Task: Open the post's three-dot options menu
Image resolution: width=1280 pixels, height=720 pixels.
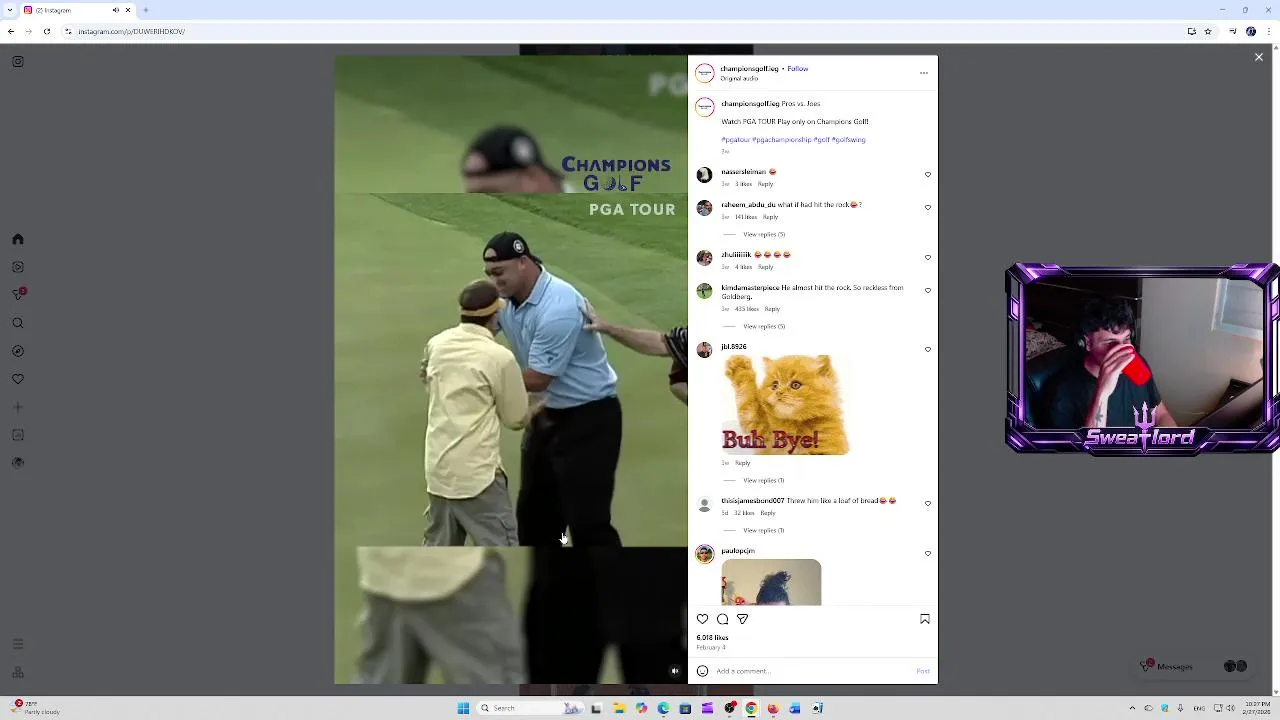Action: pos(923,72)
